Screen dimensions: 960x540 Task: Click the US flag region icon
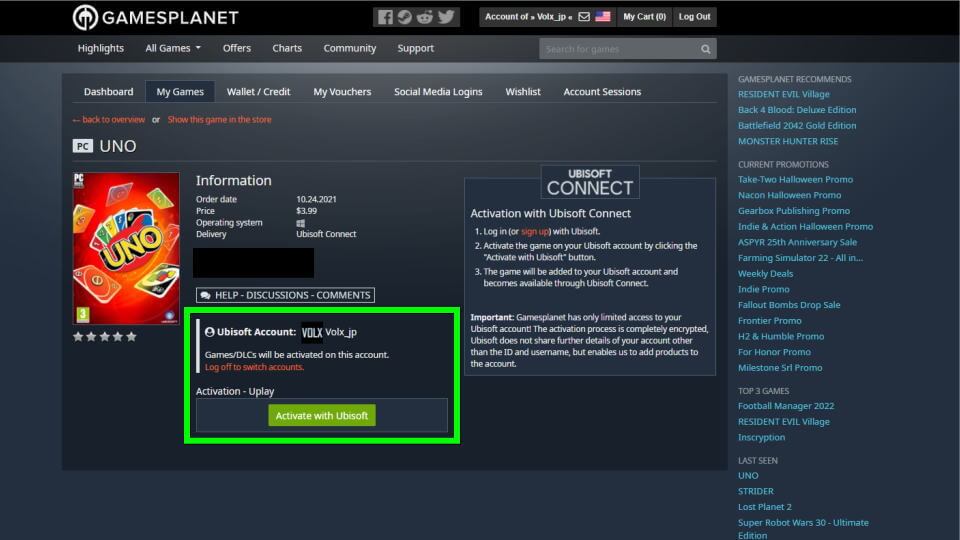tap(603, 17)
